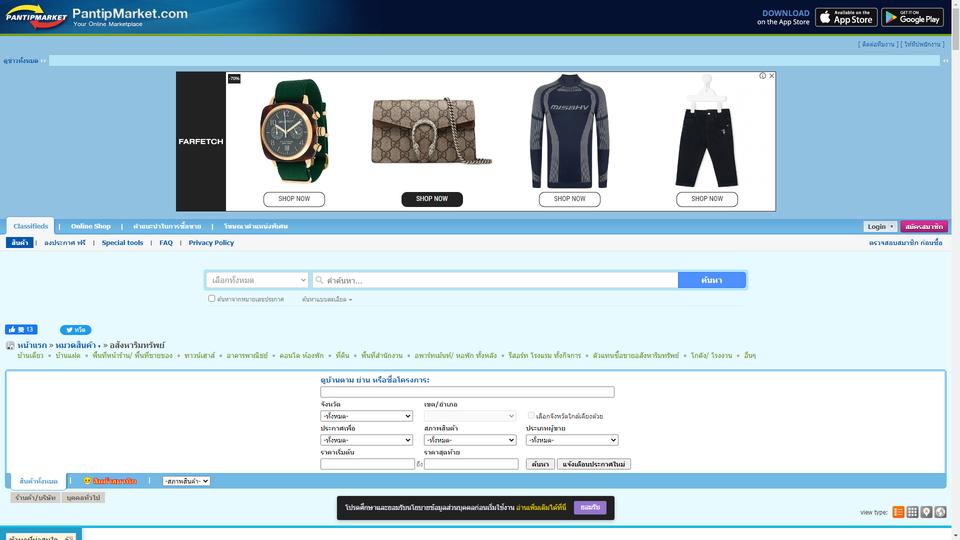Select the Online Shop tab
The width and height of the screenshot is (960, 540).
91,227
